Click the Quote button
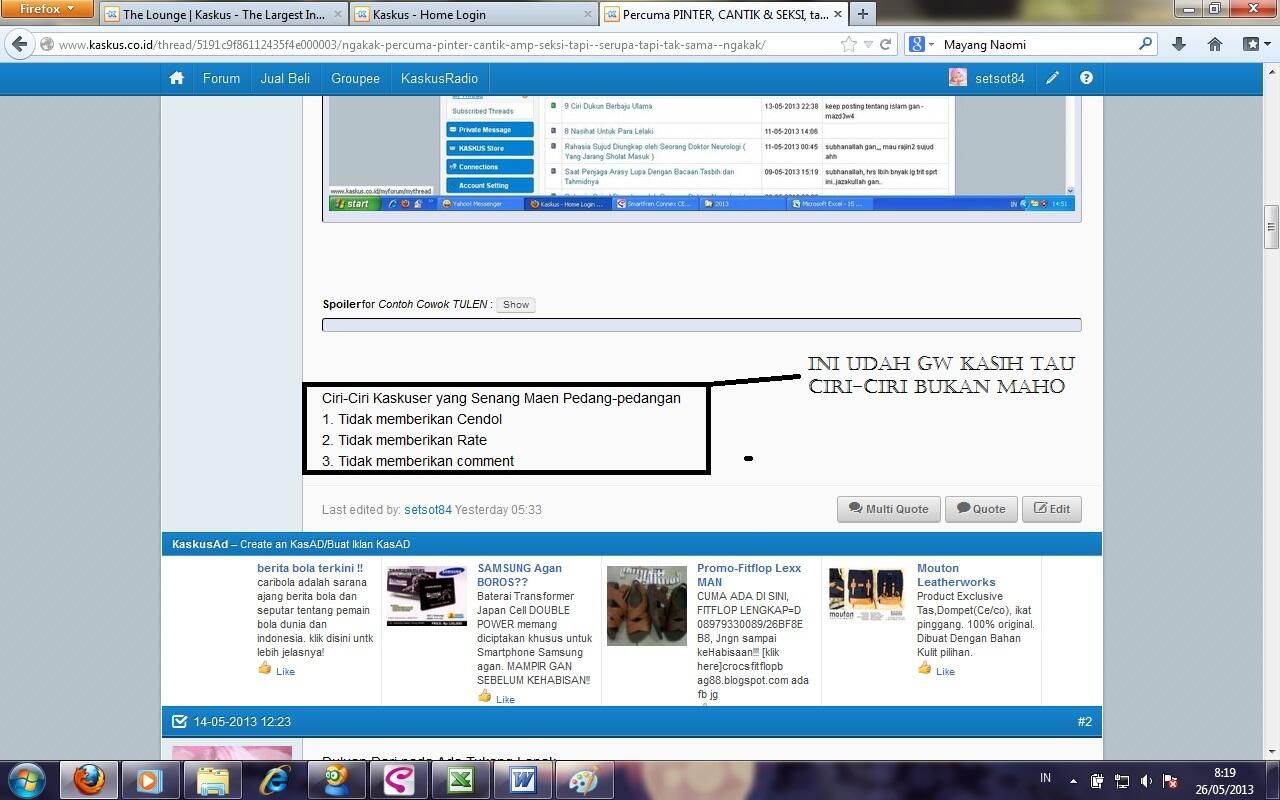Image resolution: width=1280 pixels, height=800 pixels. tap(981, 509)
